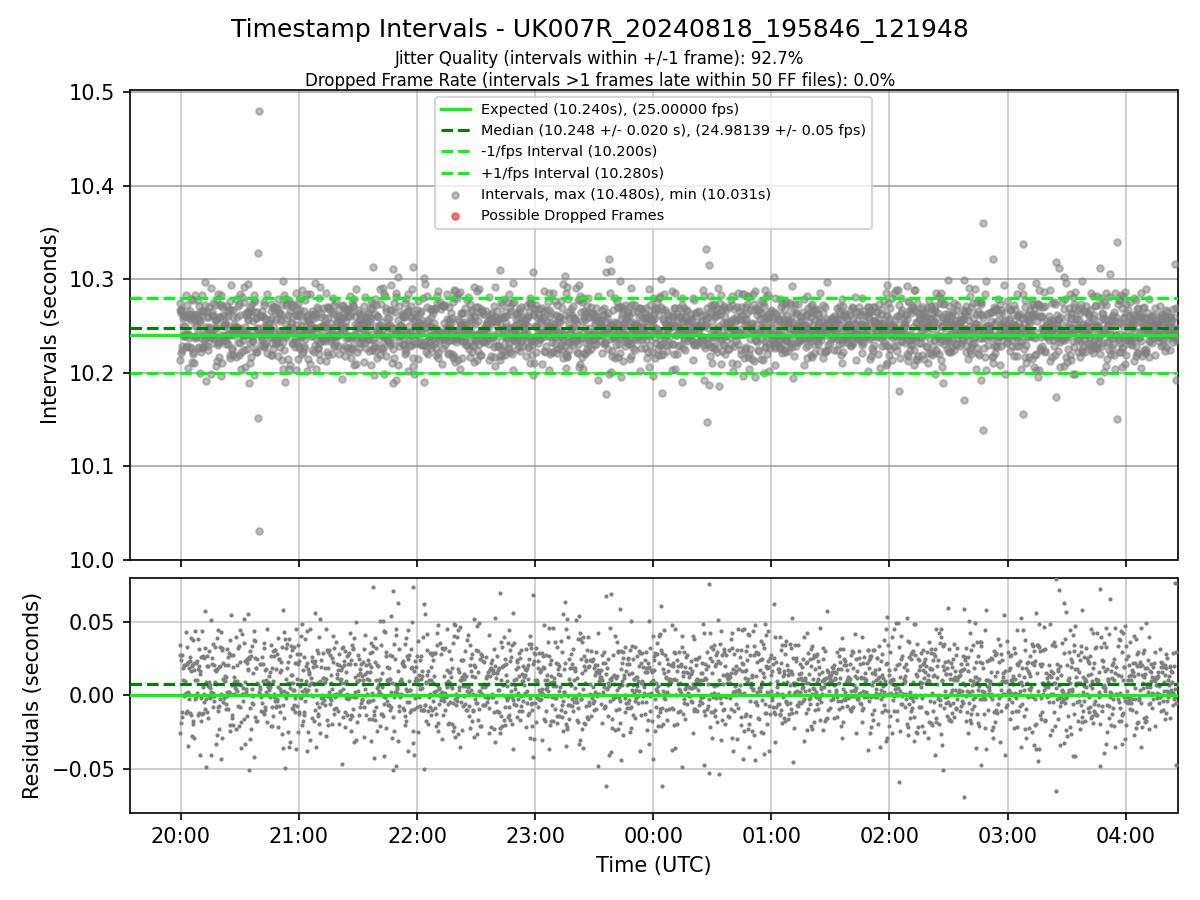Click the highest outlier point near 10.48 seconds
Viewport: 1200px width, 900px height.
[259, 111]
